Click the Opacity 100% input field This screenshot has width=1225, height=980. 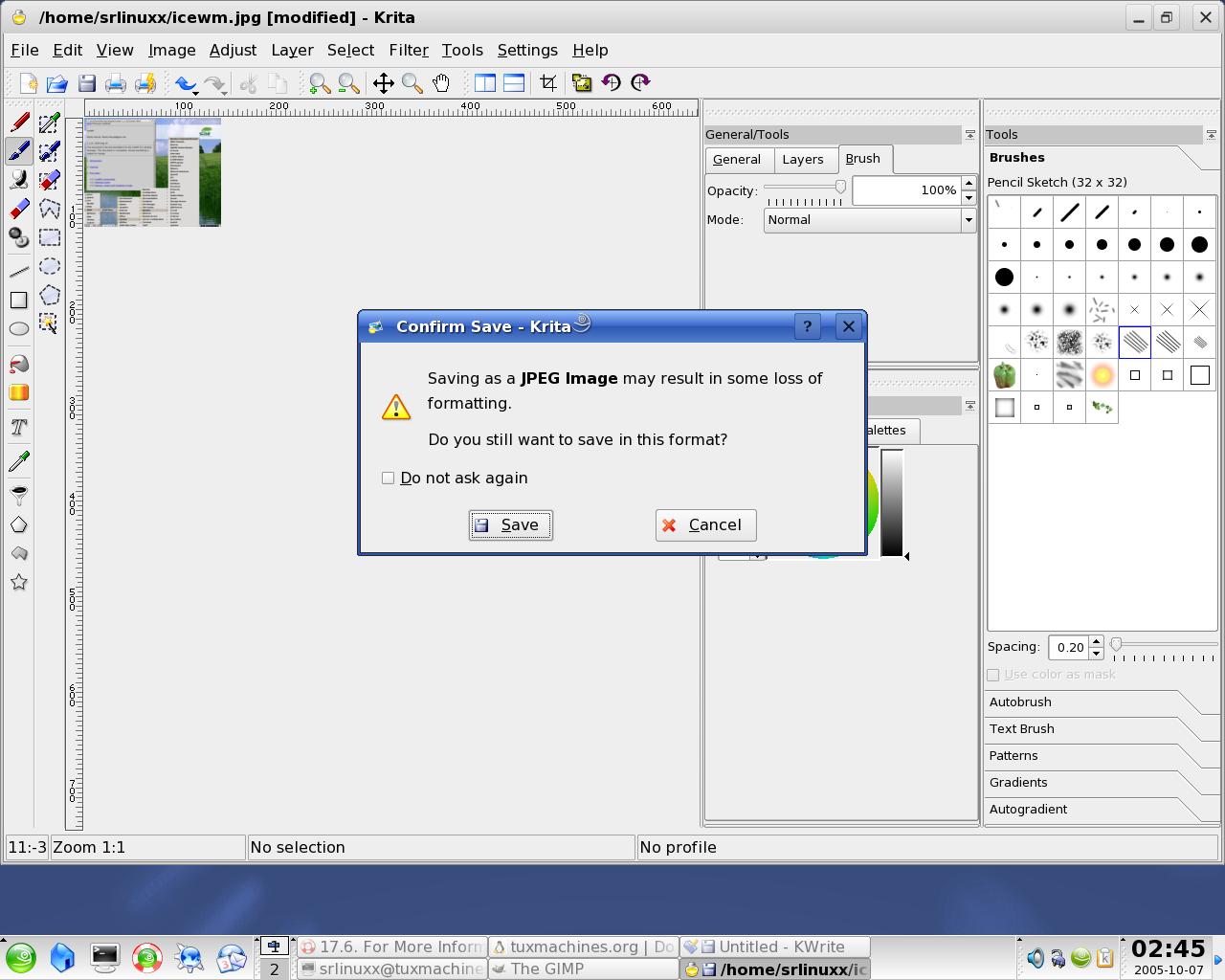(x=906, y=190)
